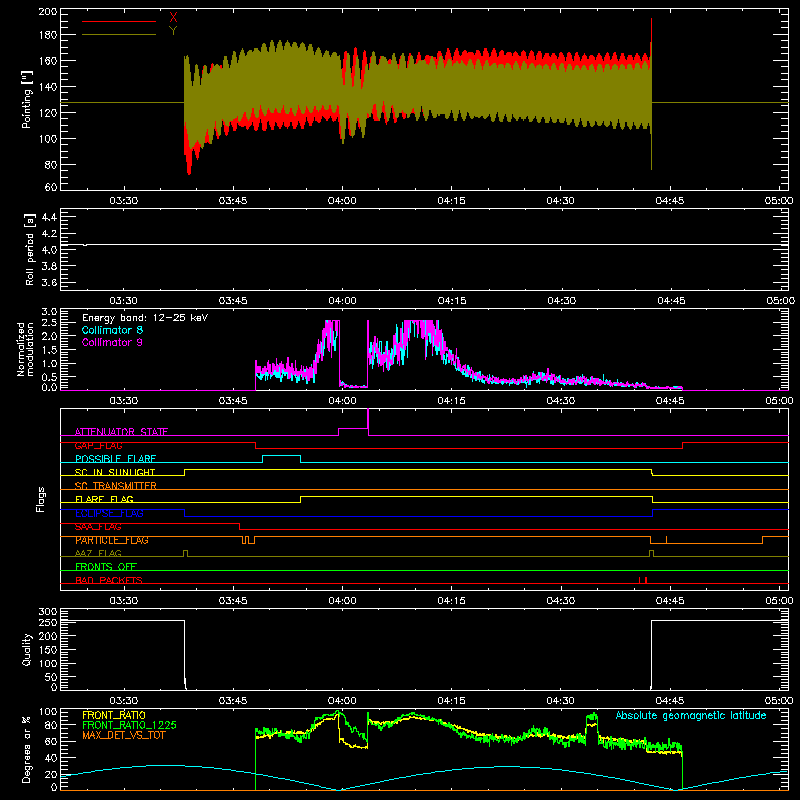Click the BAD_PACKETS pulse before 04:45
The height and width of the screenshot is (800, 800).
[x=643, y=580]
